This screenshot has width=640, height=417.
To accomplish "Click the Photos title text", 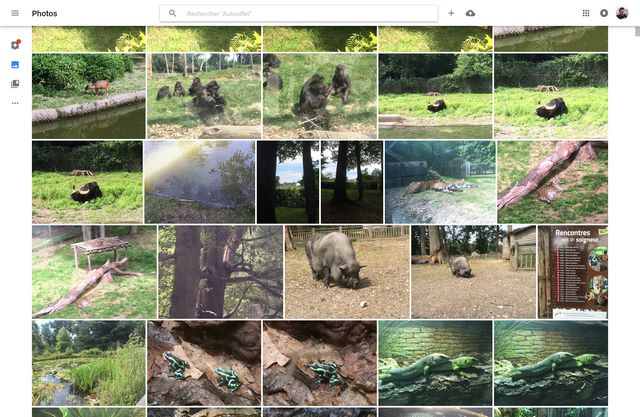I will pyautogui.click(x=44, y=13).
